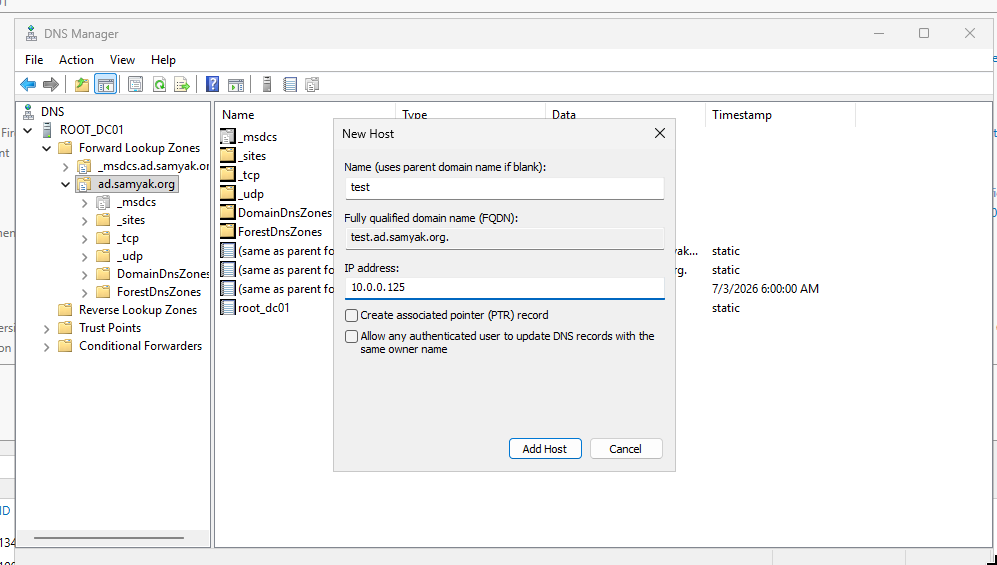
Task: Click the Name input field containing test
Action: [x=504, y=187]
